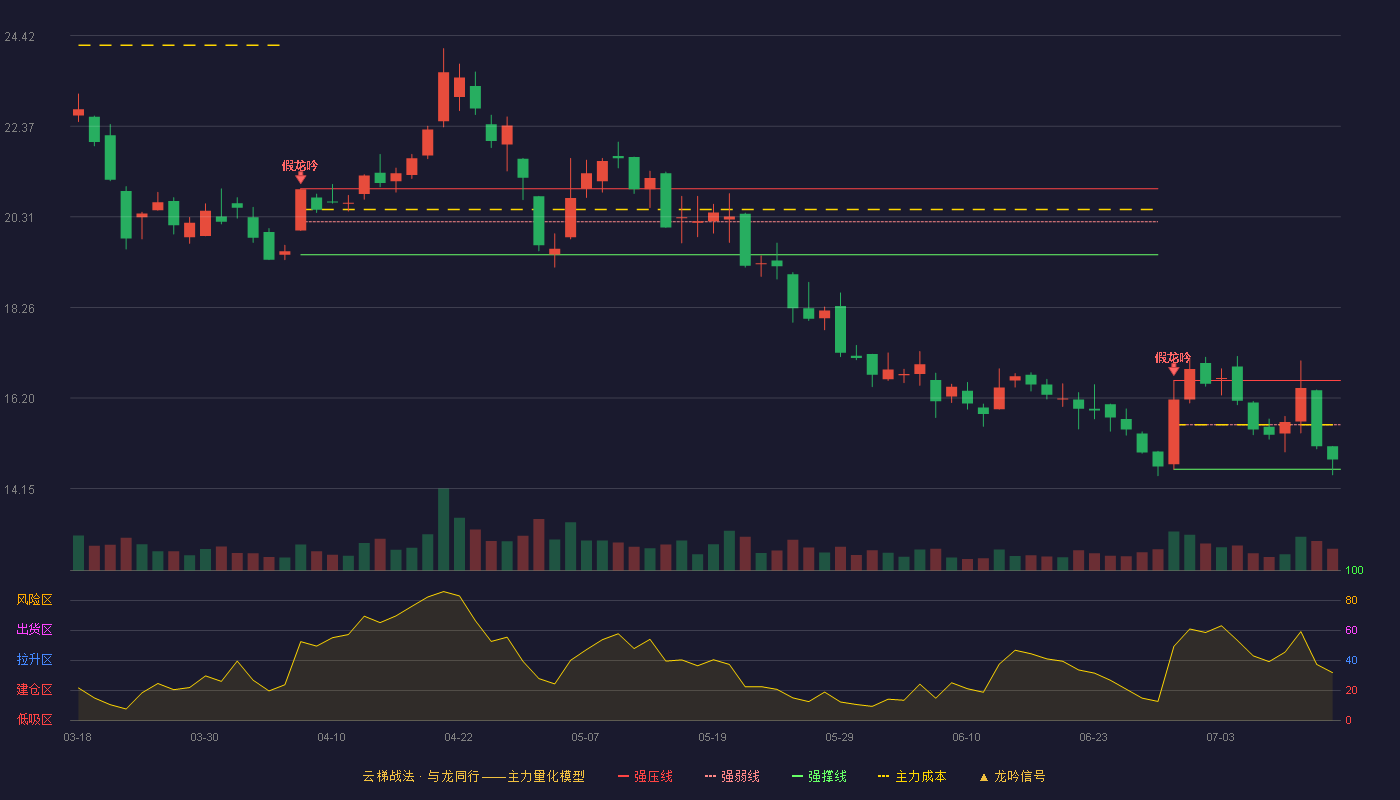Click the 03-18 date label
This screenshot has width=1400, height=800.
tap(77, 737)
